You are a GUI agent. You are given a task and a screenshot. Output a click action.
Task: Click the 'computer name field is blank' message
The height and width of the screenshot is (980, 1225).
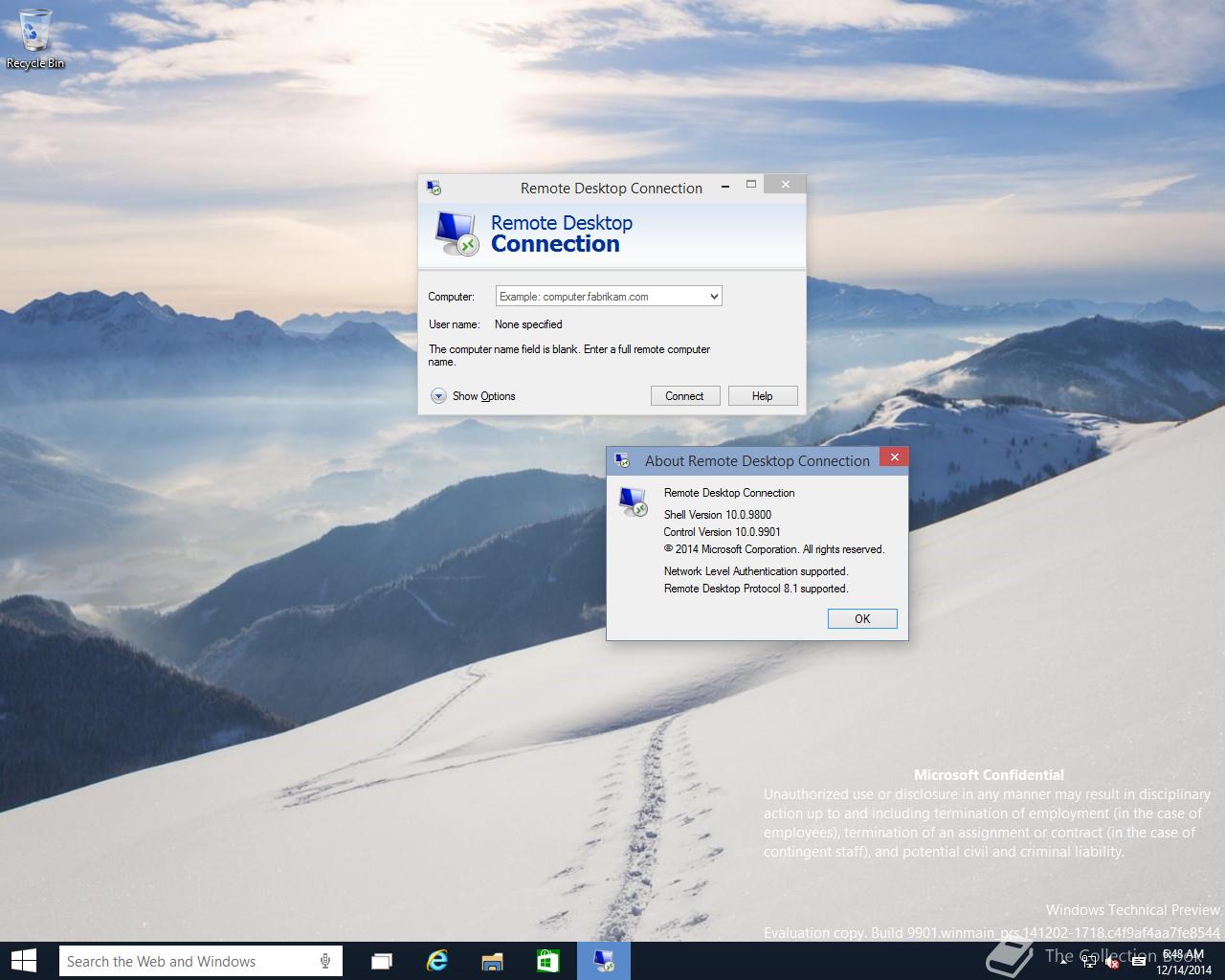click(569, 355)
